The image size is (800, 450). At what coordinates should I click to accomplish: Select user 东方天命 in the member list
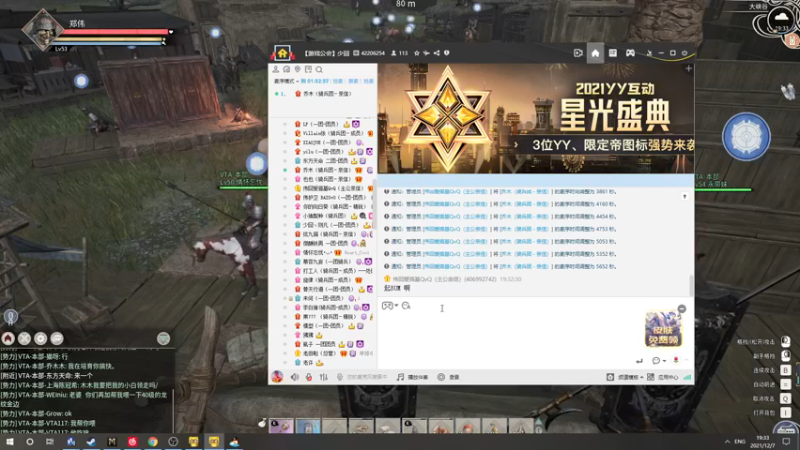[330, 161]
